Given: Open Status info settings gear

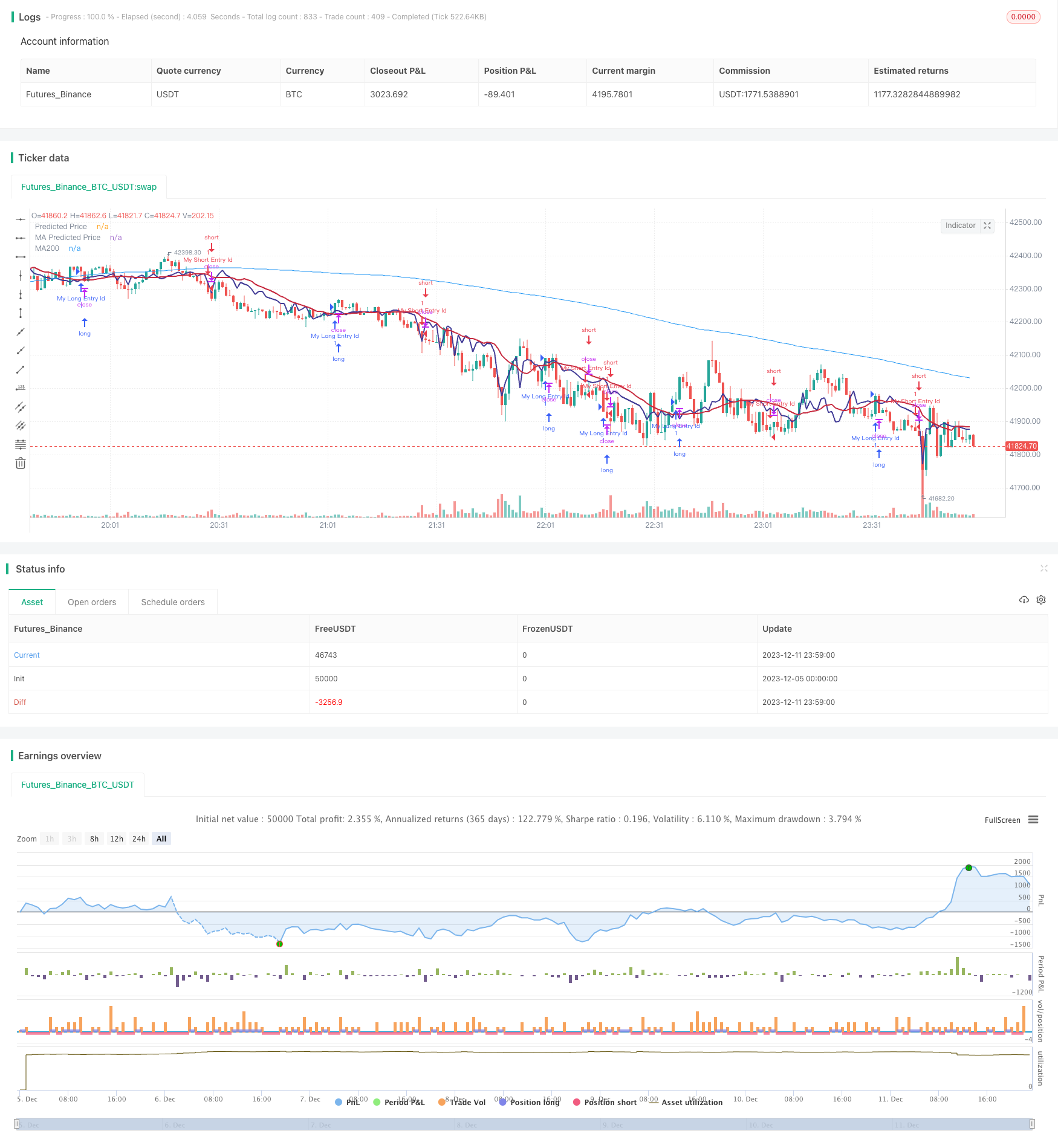Looking at the screenshot, I should [x=1041, y=600].
